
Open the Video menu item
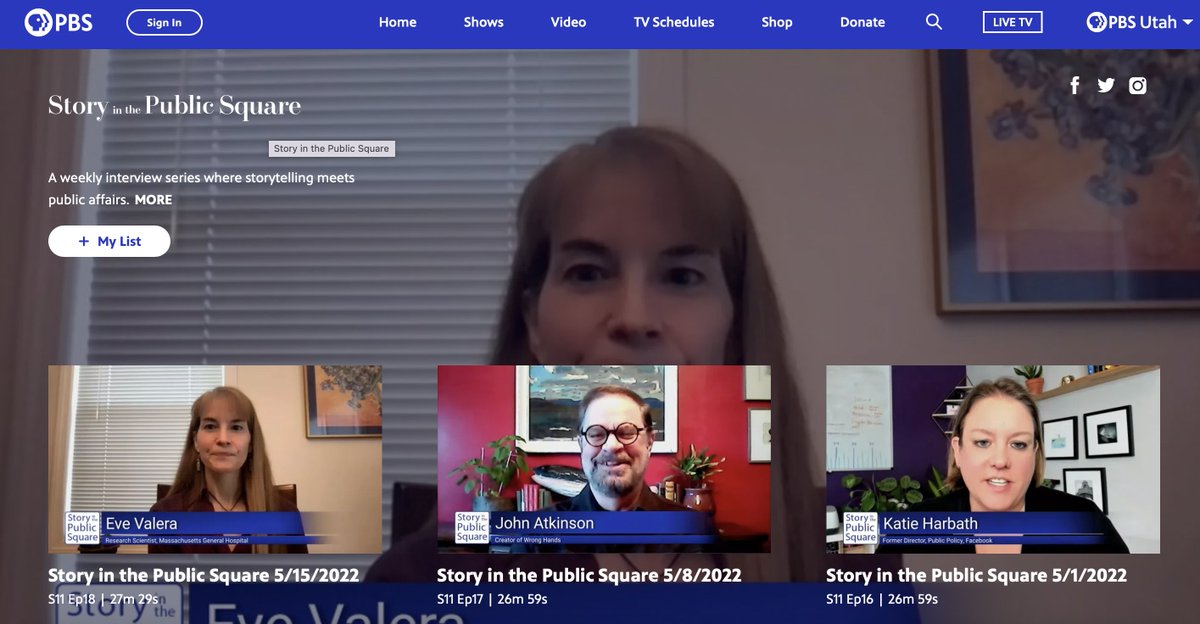[x=568, y=22]
